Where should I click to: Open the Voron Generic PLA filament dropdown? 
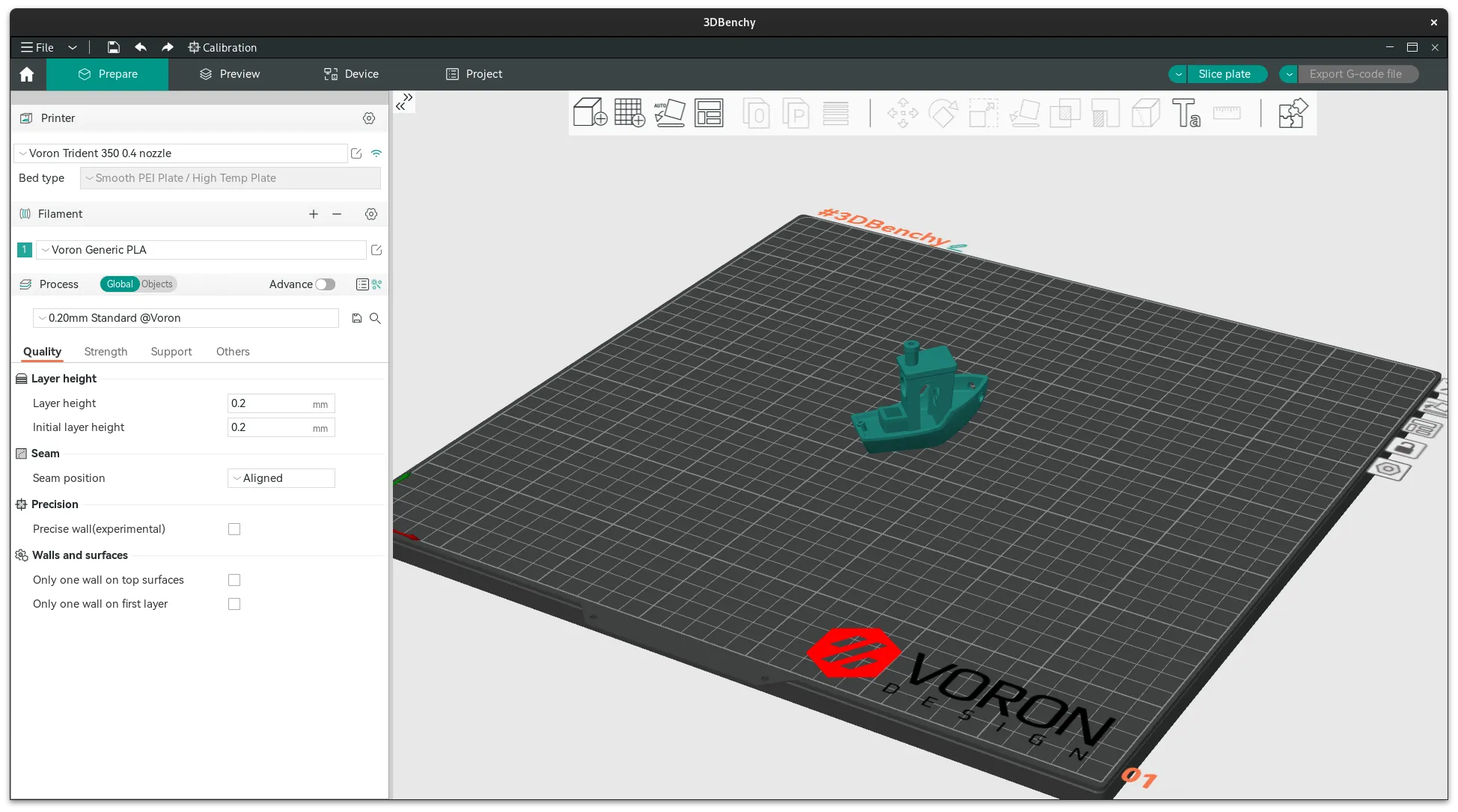[x=201, y=250]
